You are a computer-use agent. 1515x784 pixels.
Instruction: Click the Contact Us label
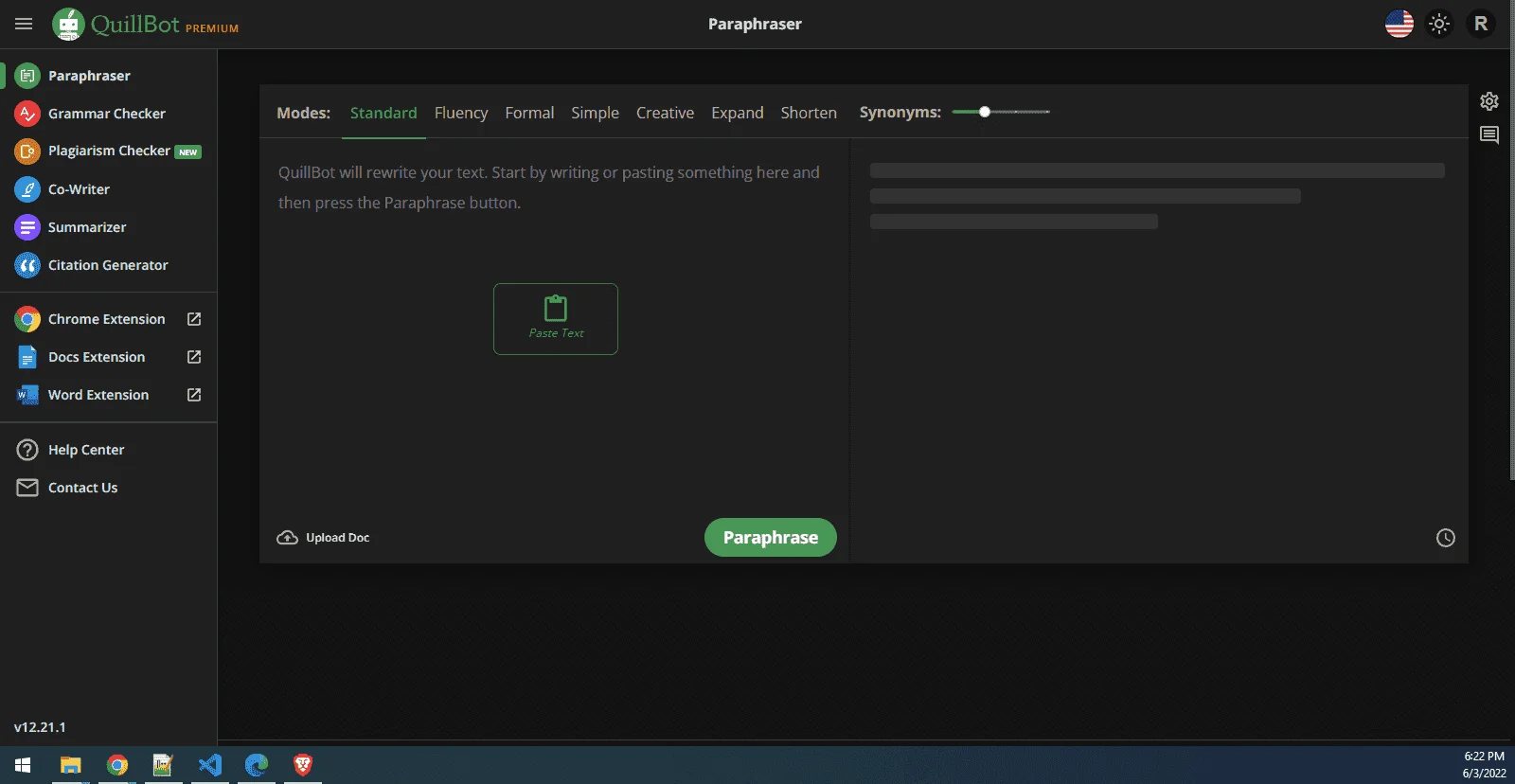[x=83, y=488]
